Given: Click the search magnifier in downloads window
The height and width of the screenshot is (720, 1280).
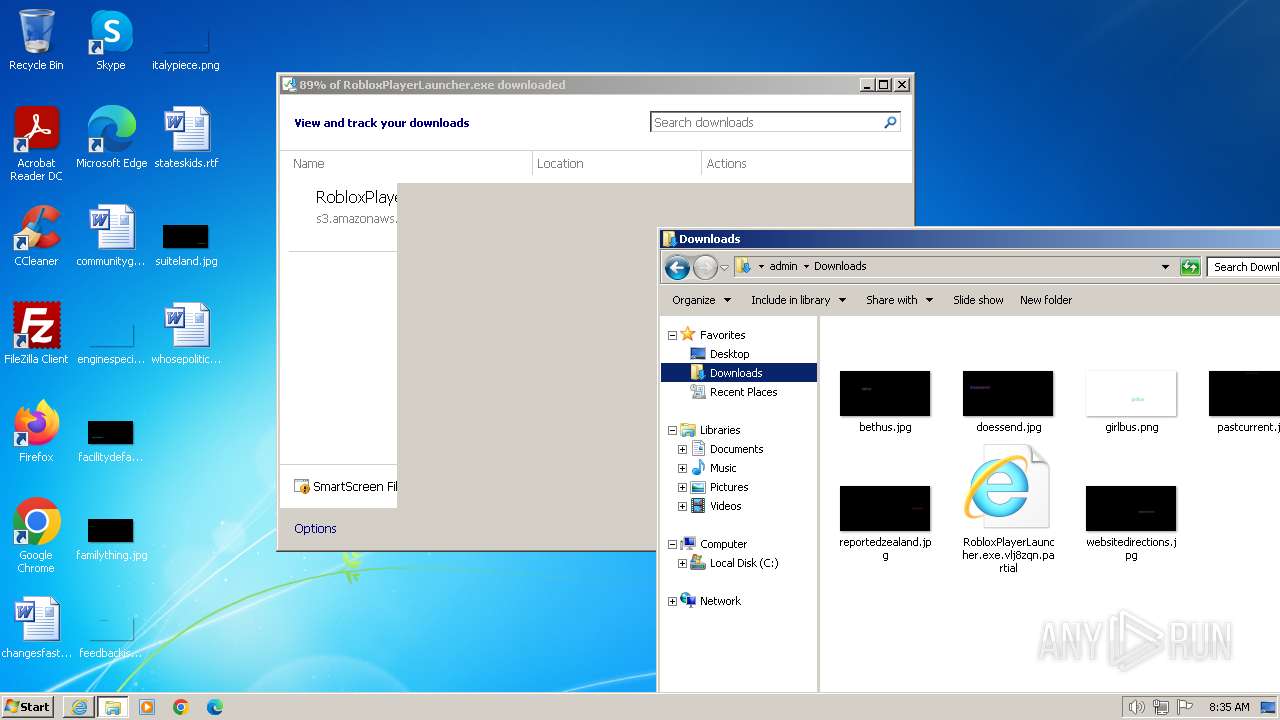Looking at the screenshot, I should pos(890,122).
